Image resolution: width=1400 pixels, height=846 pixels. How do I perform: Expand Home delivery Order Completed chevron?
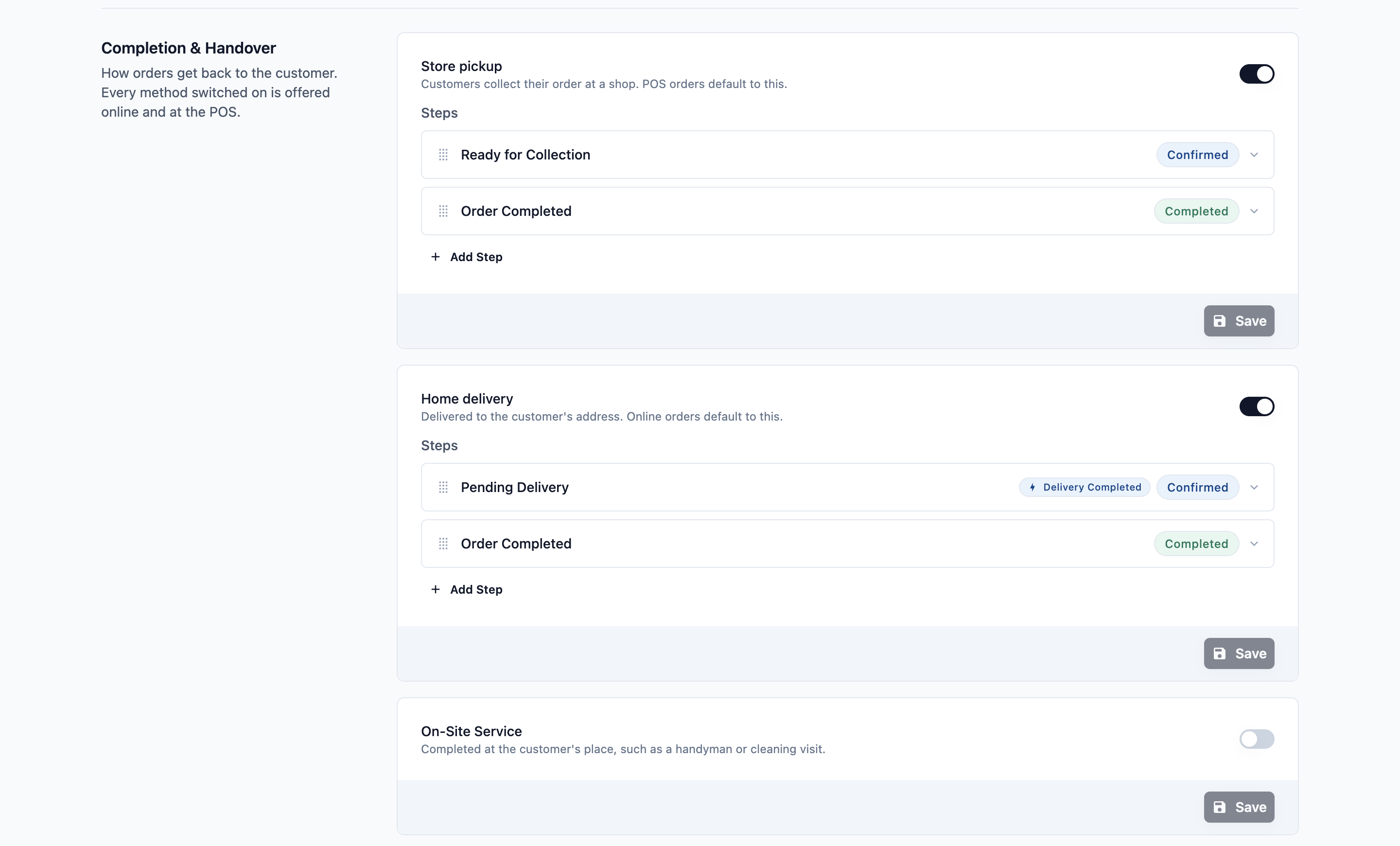tap(1254, 544)
